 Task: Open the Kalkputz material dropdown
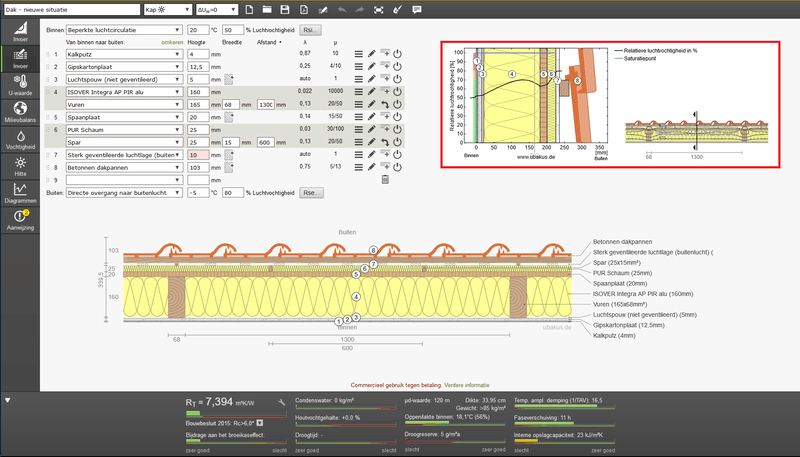124,54
